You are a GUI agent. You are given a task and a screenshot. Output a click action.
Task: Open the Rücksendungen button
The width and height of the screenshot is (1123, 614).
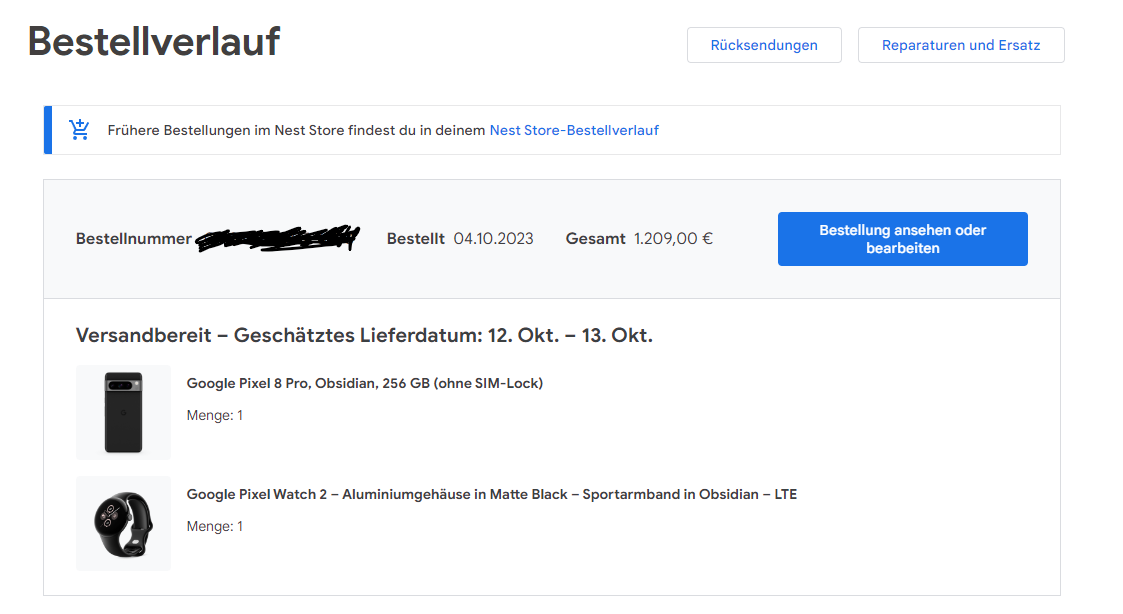point(764,45)
